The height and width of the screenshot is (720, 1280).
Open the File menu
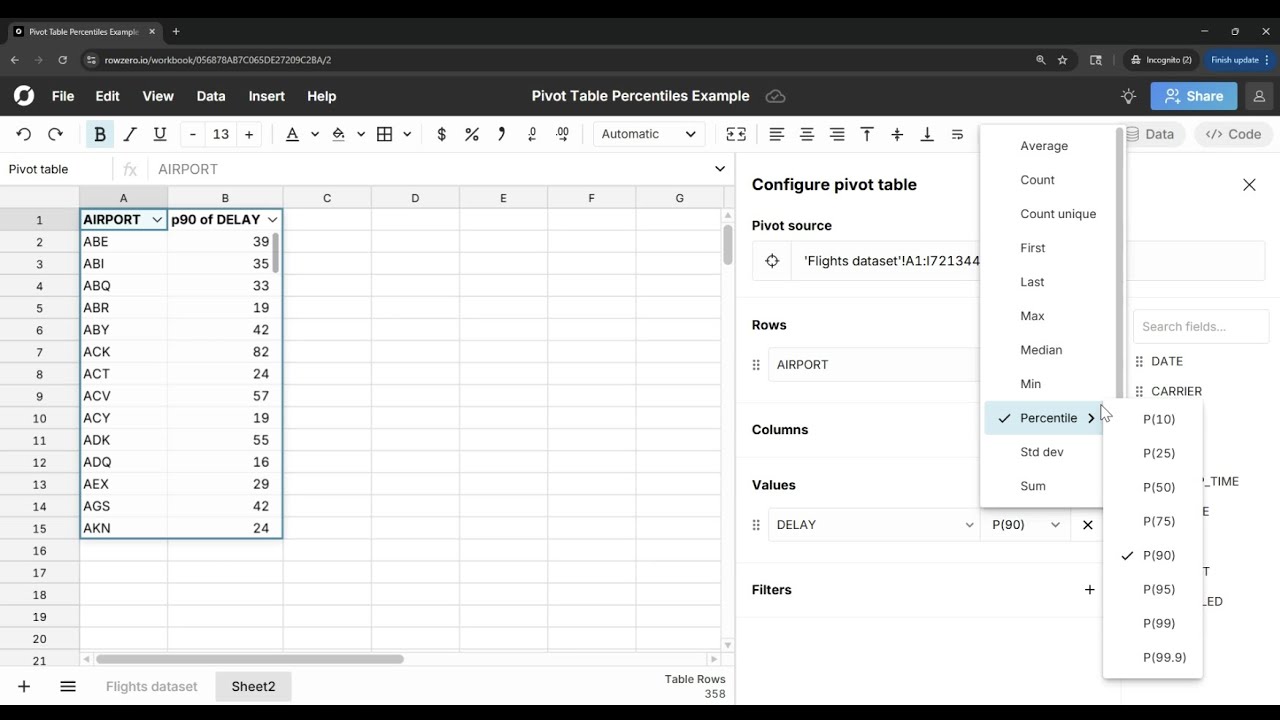pyautogui.click(x=63, y=96)
